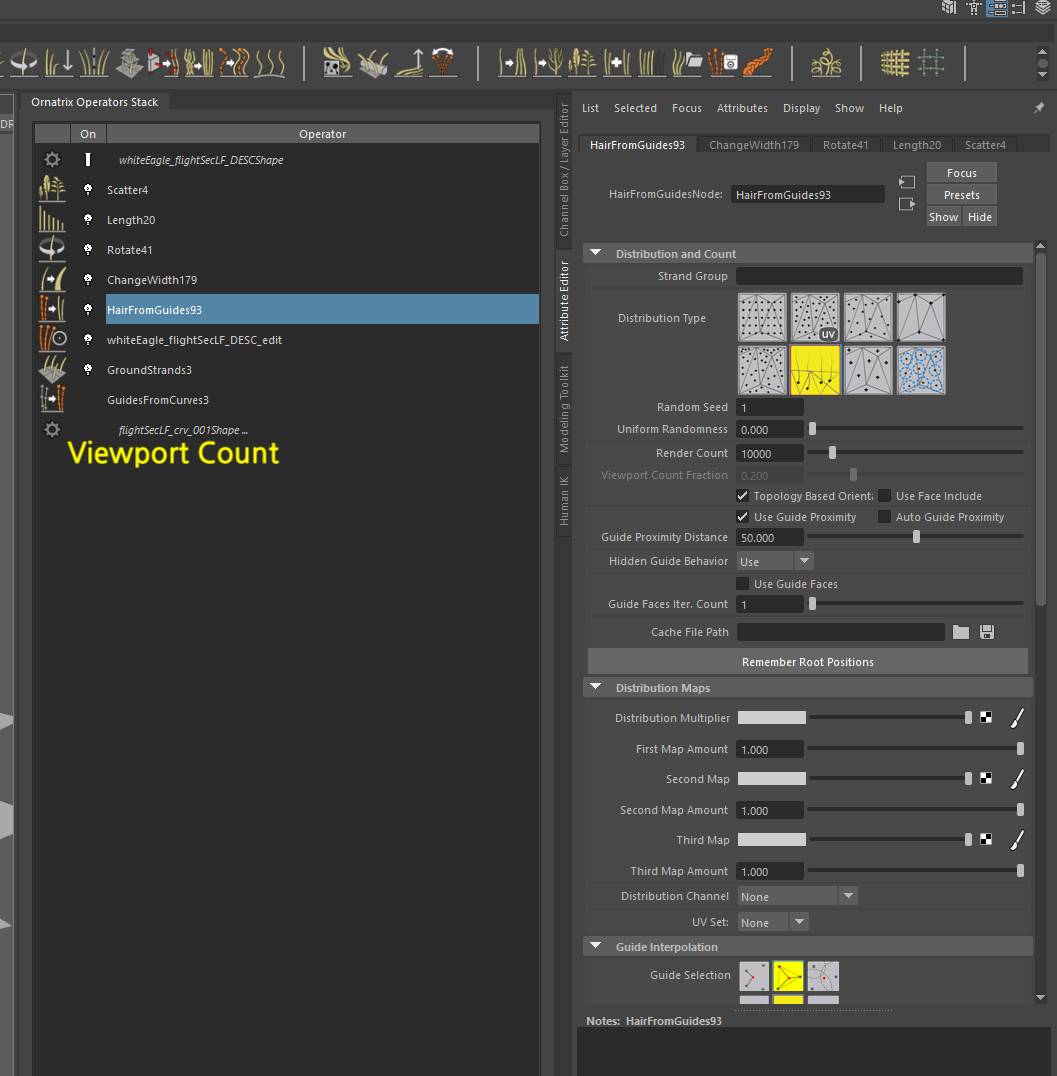The image size is (1057, 1076).
Task: Open the Hidden Guide Behavior dropdown
Action: [x=775, y=561]
